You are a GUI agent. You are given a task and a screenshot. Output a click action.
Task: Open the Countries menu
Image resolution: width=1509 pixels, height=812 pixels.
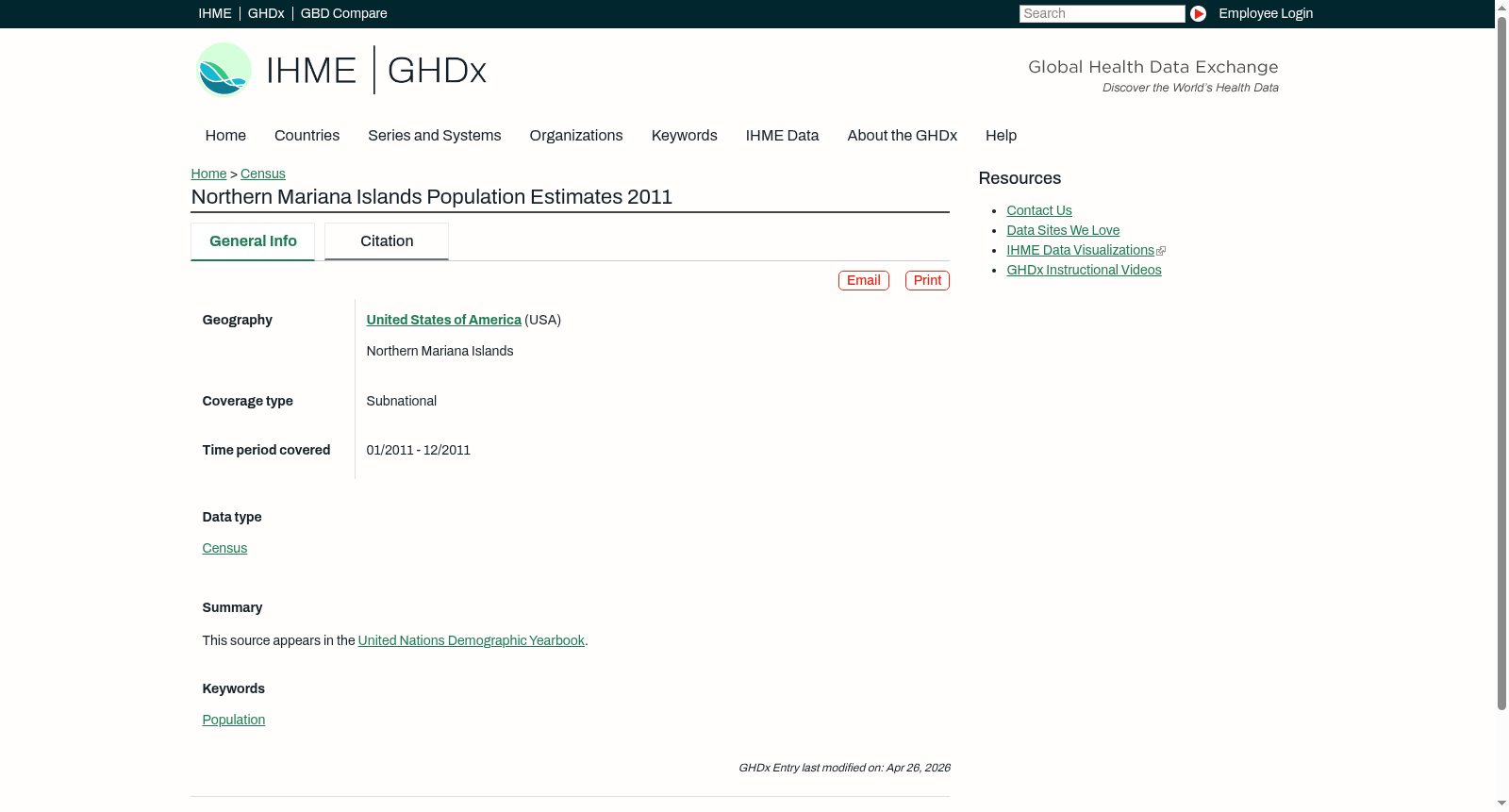(x=307, y=136)
